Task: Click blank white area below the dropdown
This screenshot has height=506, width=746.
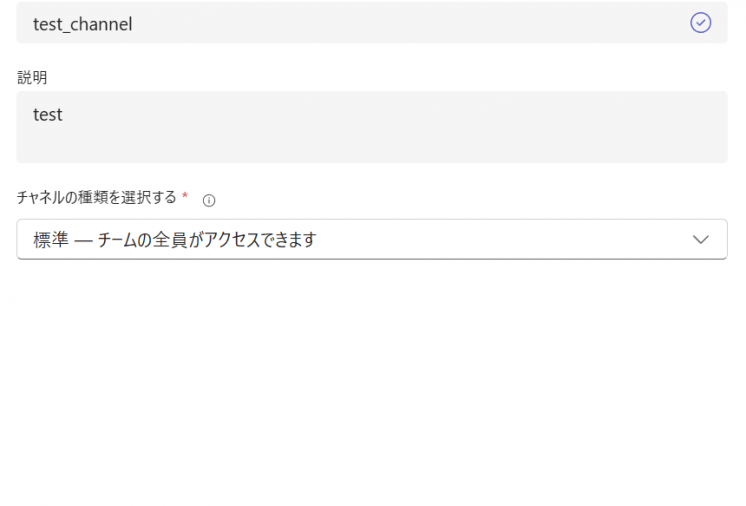Action: [x=371, y=380]
